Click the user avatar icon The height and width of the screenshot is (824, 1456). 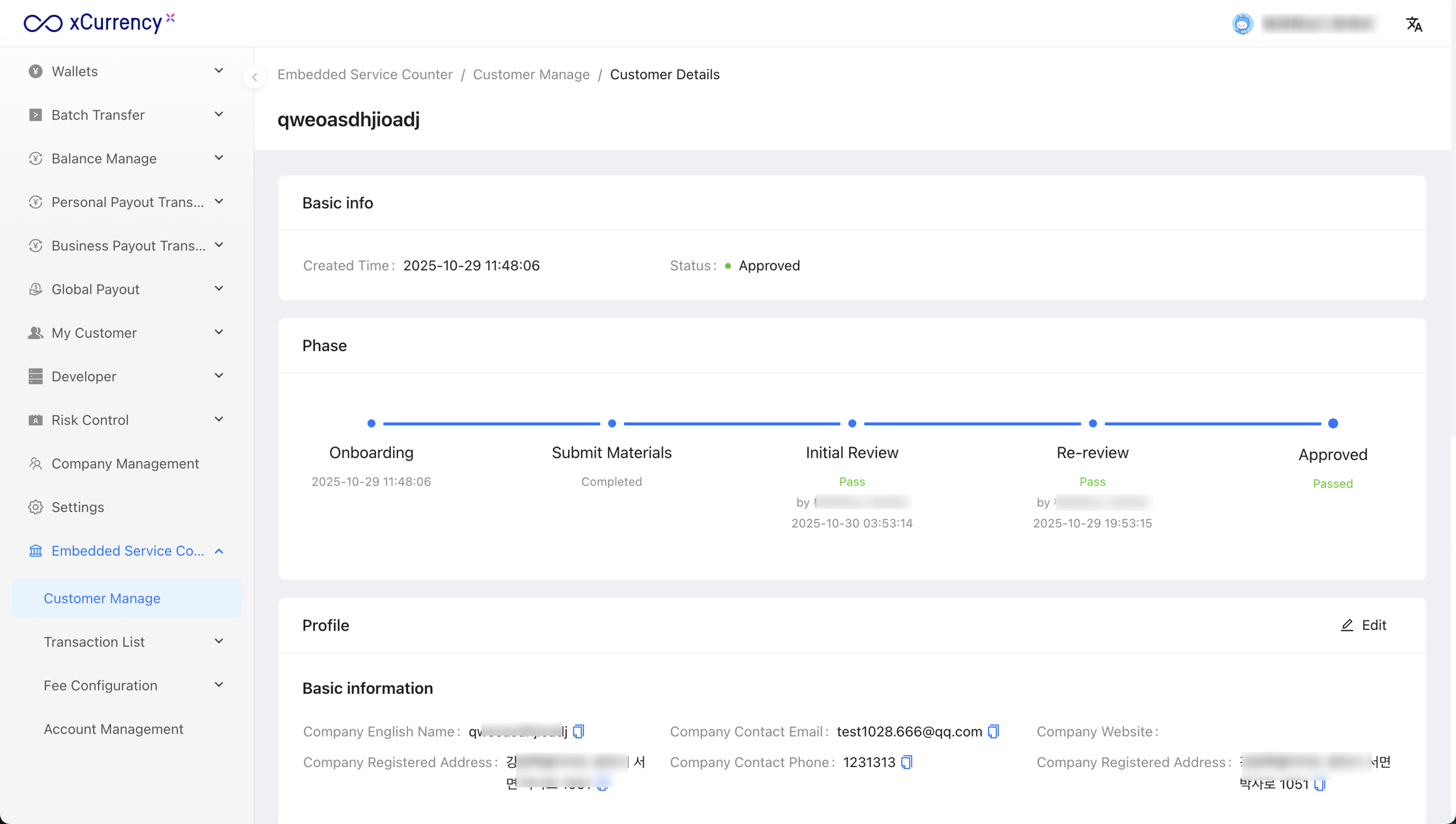pos(1242,24)
